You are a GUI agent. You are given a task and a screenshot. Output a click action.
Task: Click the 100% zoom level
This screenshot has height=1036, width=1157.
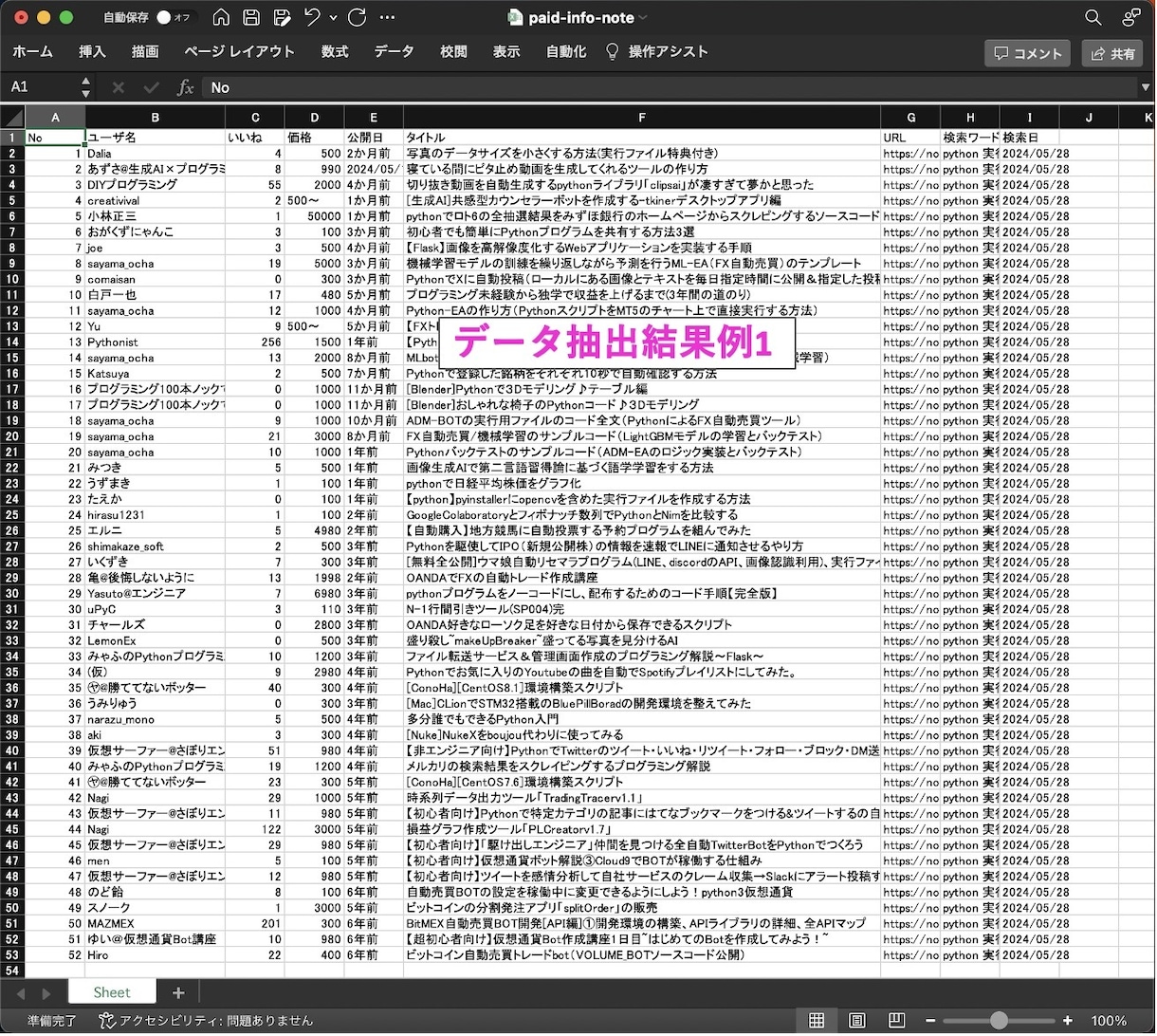(1109, 1021)
